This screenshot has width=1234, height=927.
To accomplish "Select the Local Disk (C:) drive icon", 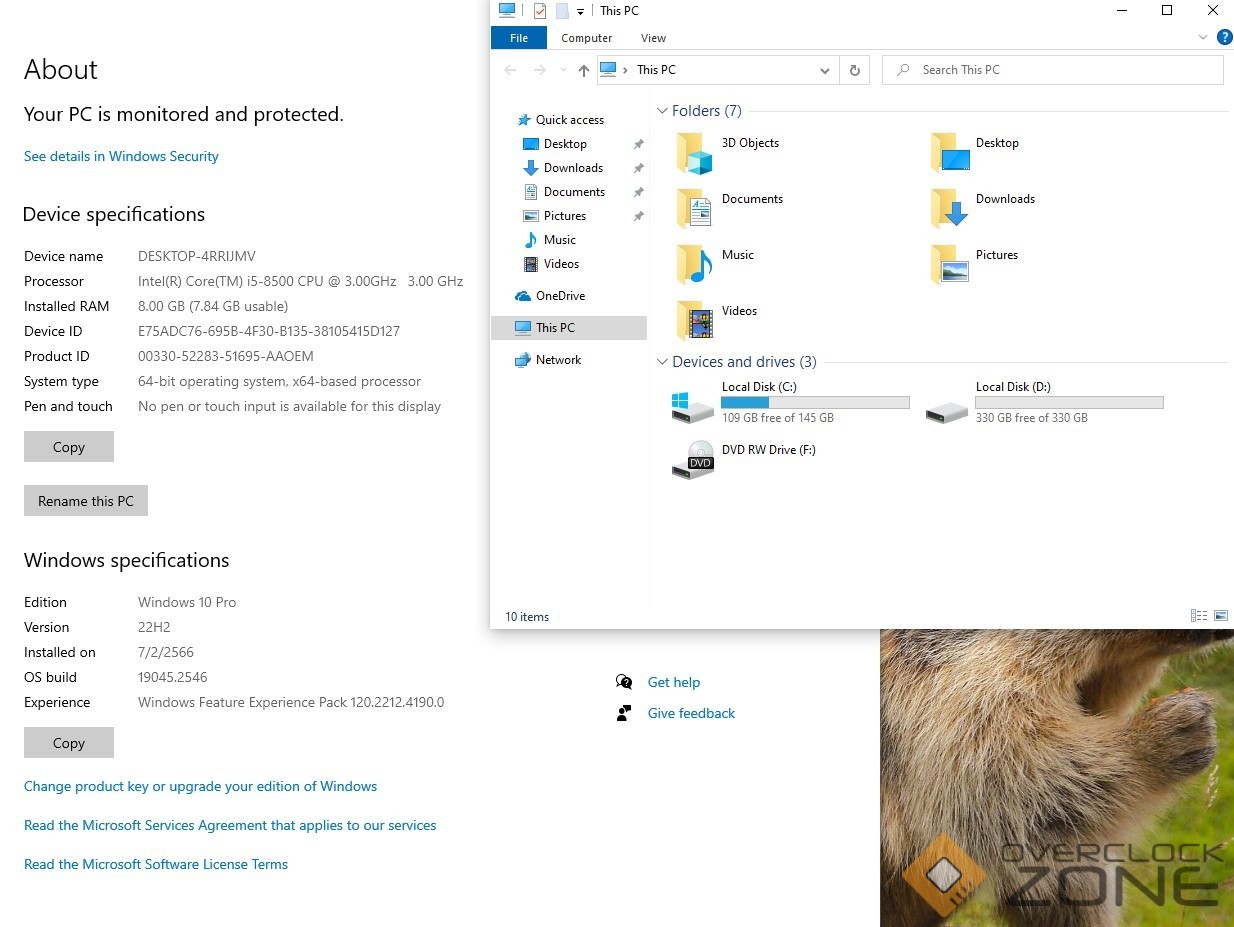I will click(x=693, y=406).
